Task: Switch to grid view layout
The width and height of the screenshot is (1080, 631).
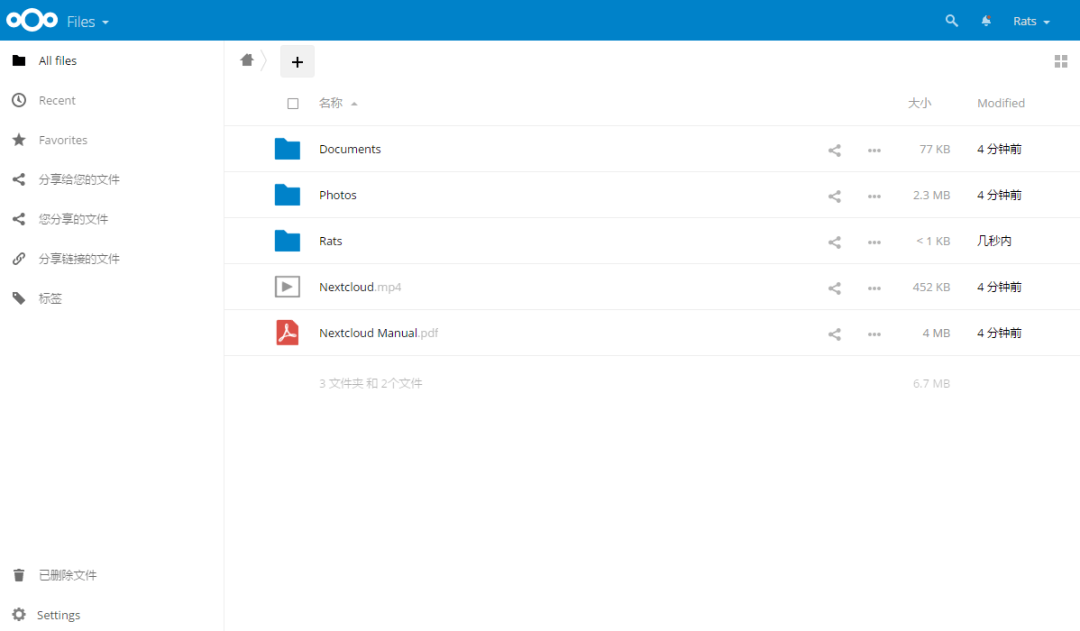Action: click(x=1061, y=61)
